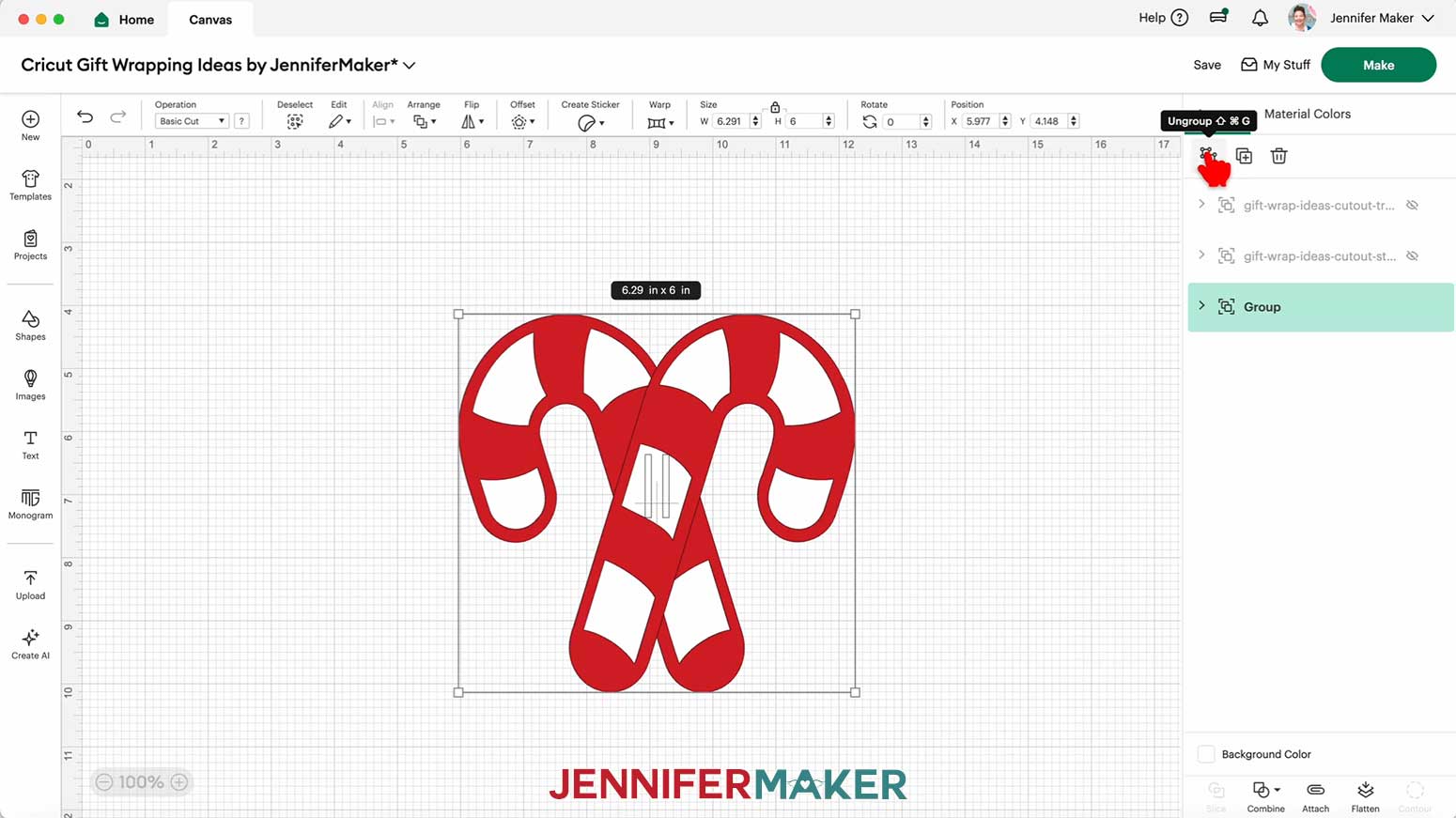Open the Flip dropdown

[x=472, y=122]
